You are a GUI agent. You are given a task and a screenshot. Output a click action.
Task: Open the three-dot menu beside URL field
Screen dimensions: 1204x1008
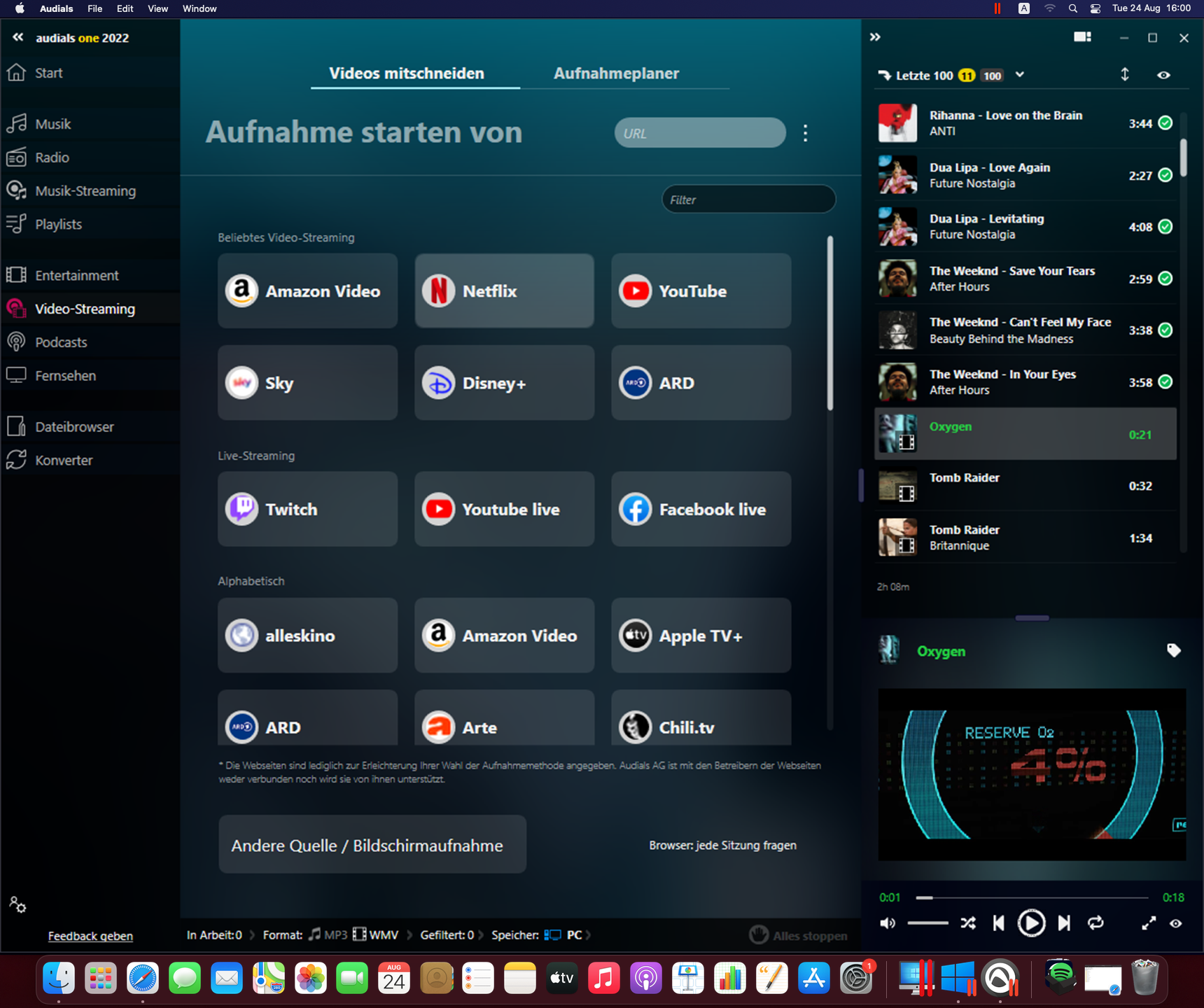point(806,133)
